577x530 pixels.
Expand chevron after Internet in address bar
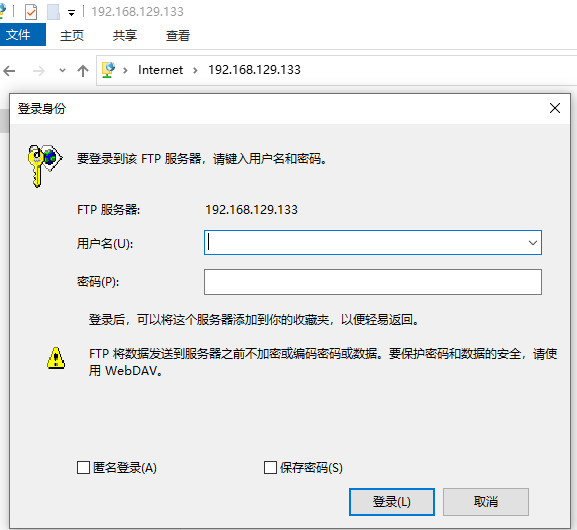pyautogui.click(x=195, y=70)
